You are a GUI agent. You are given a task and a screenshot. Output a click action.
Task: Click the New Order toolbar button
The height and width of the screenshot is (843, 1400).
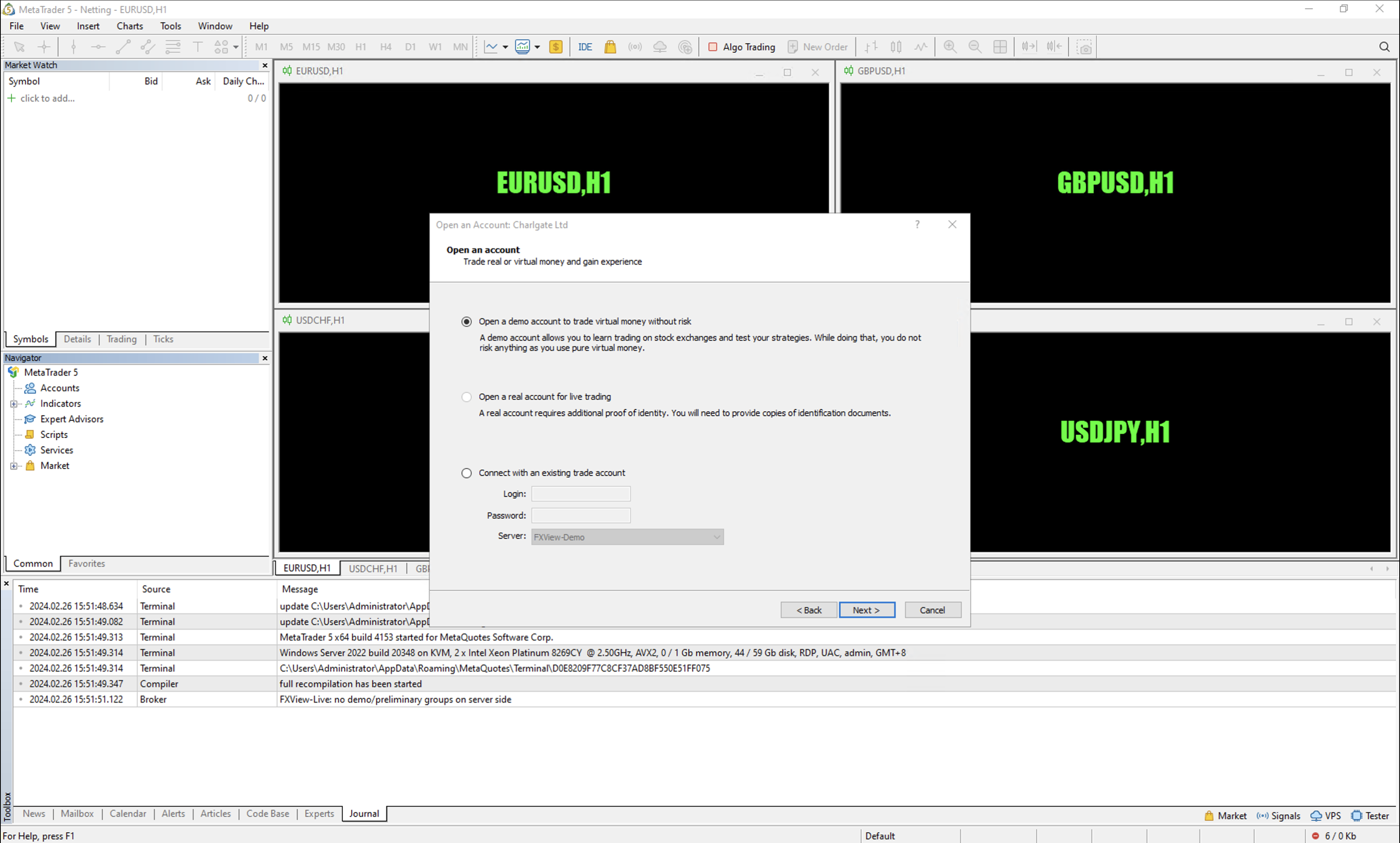click(817, 47)
